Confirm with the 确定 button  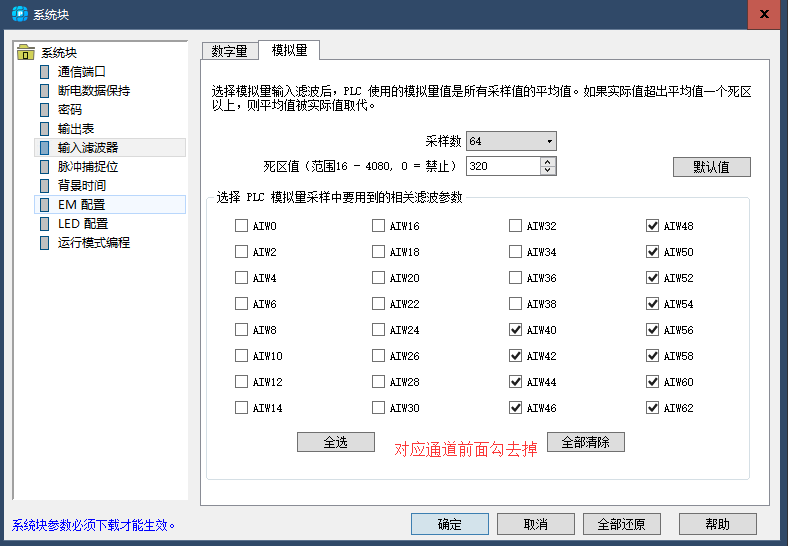pos(450,524)
